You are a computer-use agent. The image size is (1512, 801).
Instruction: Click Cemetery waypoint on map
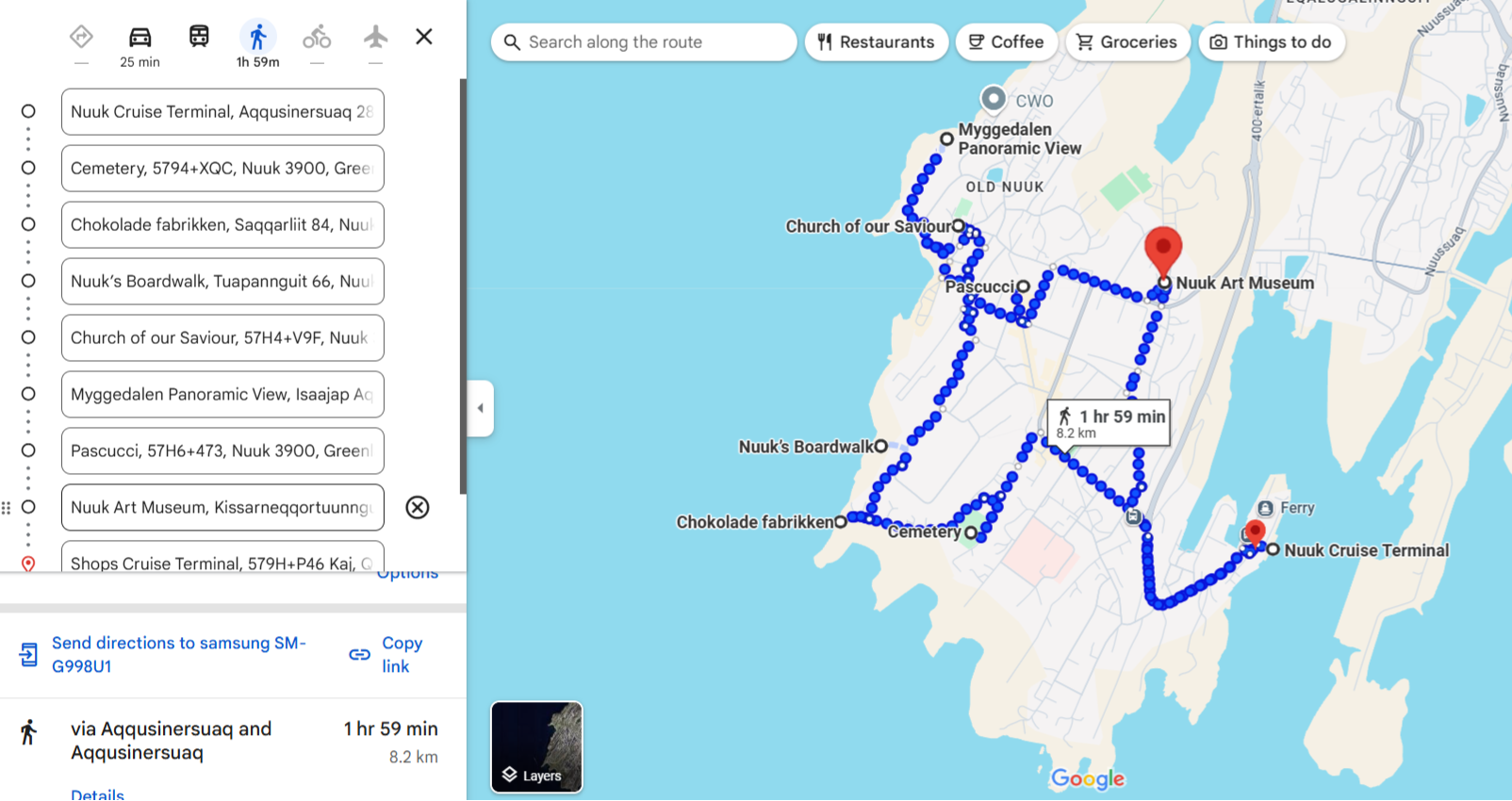point(971,532)
